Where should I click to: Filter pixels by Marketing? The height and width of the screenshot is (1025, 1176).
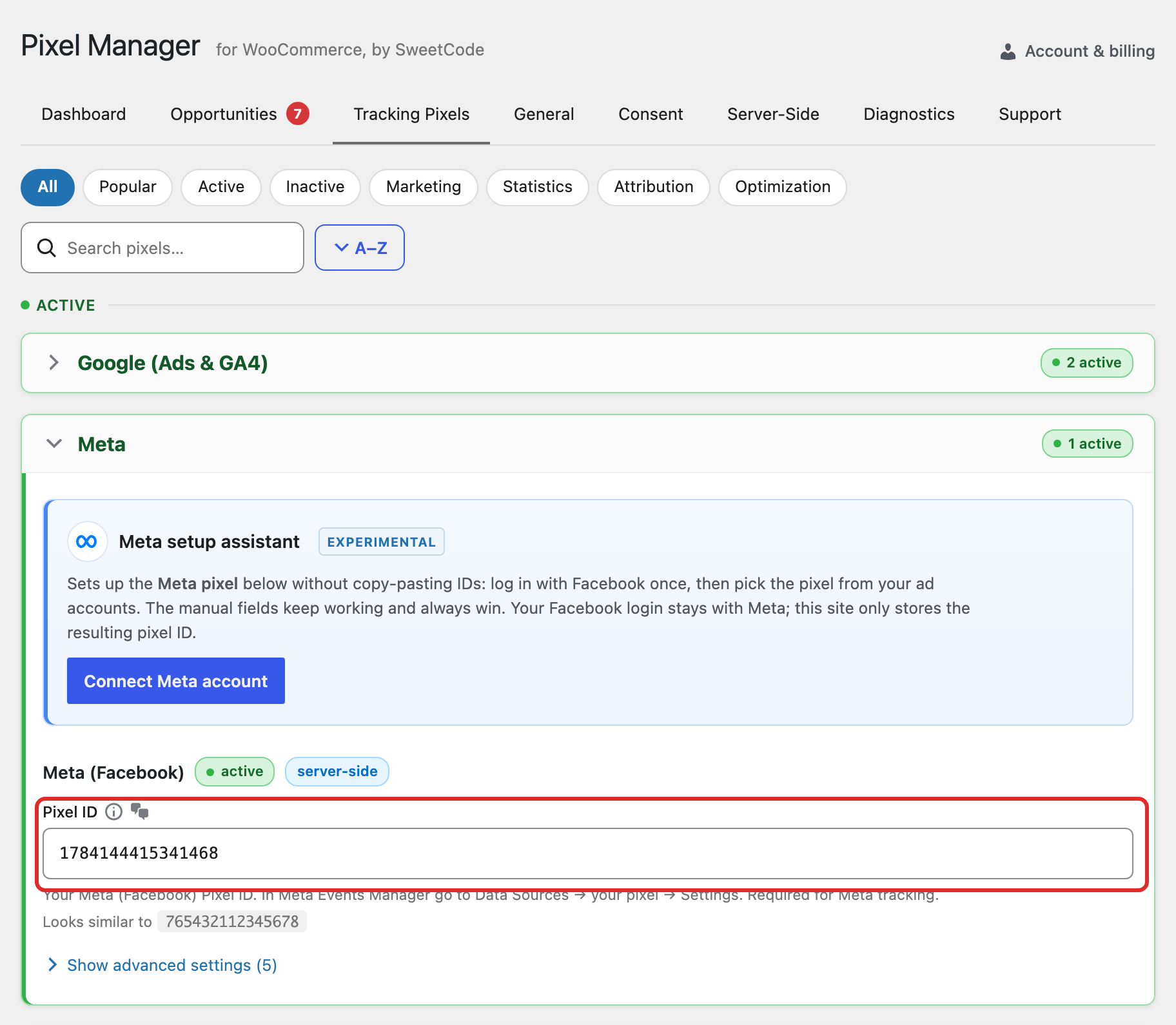click(424, 187)
